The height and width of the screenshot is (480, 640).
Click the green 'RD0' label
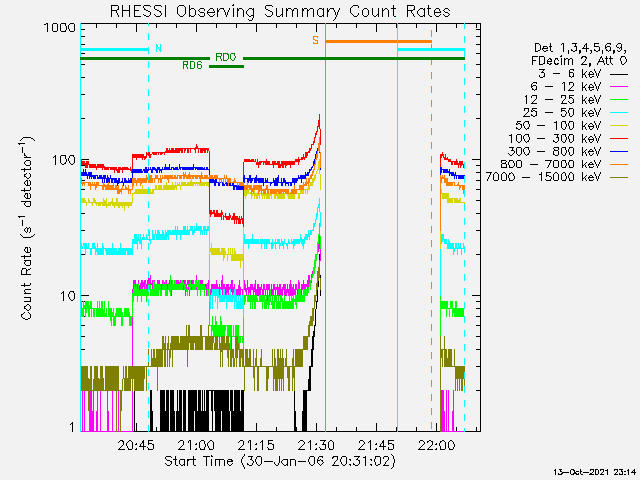(x=226, y=57)
